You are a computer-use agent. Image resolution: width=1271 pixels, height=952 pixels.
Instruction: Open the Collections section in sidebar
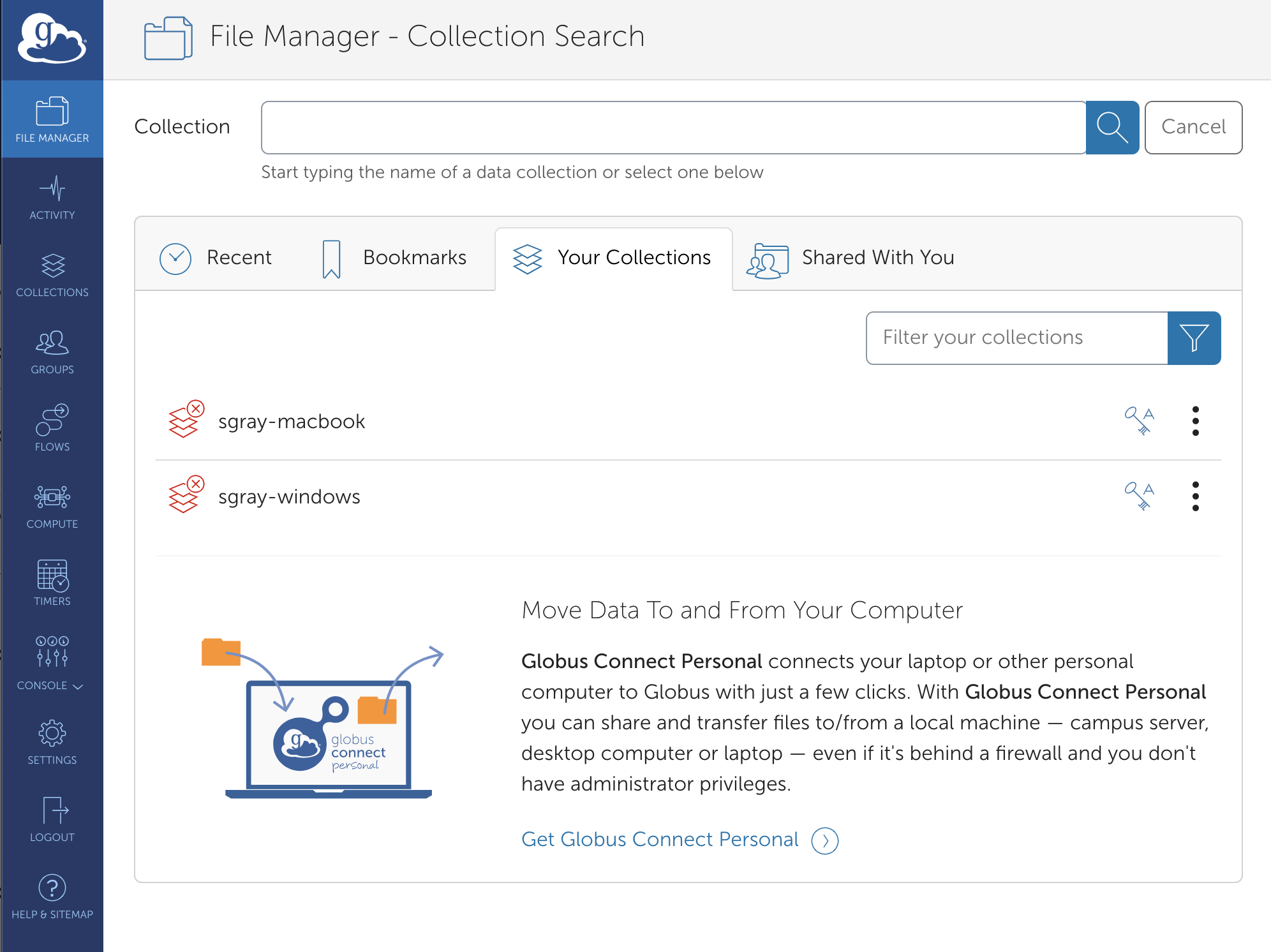point(52,274)
